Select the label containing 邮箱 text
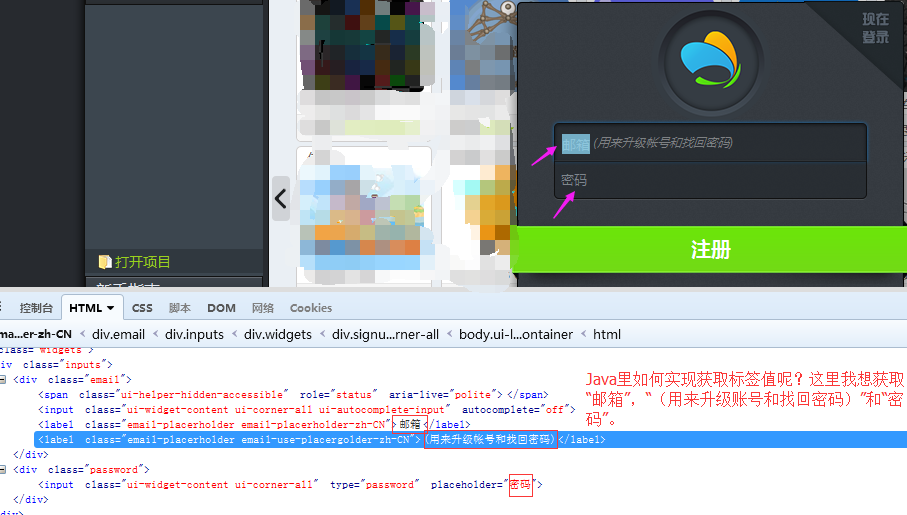This screenshot has height=515, width=907. point(255,425)
